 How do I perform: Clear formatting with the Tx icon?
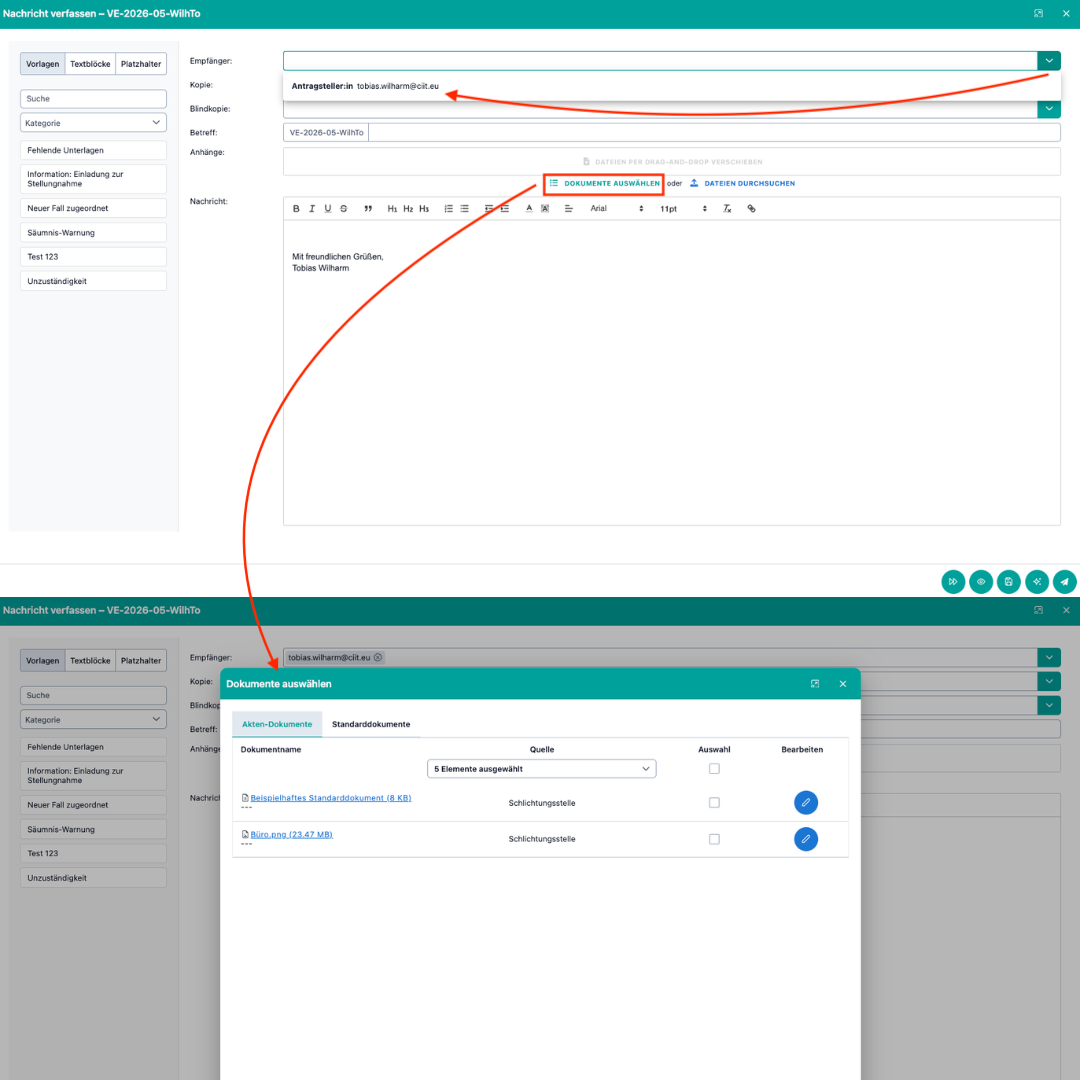pyautogui.click(x=727, y=209)
